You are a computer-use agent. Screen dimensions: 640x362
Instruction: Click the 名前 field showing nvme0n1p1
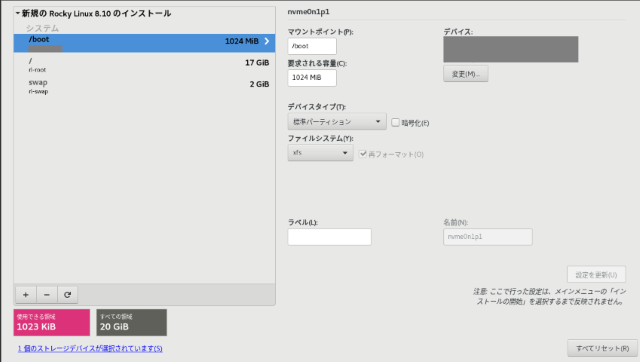[x=488, y=237]
